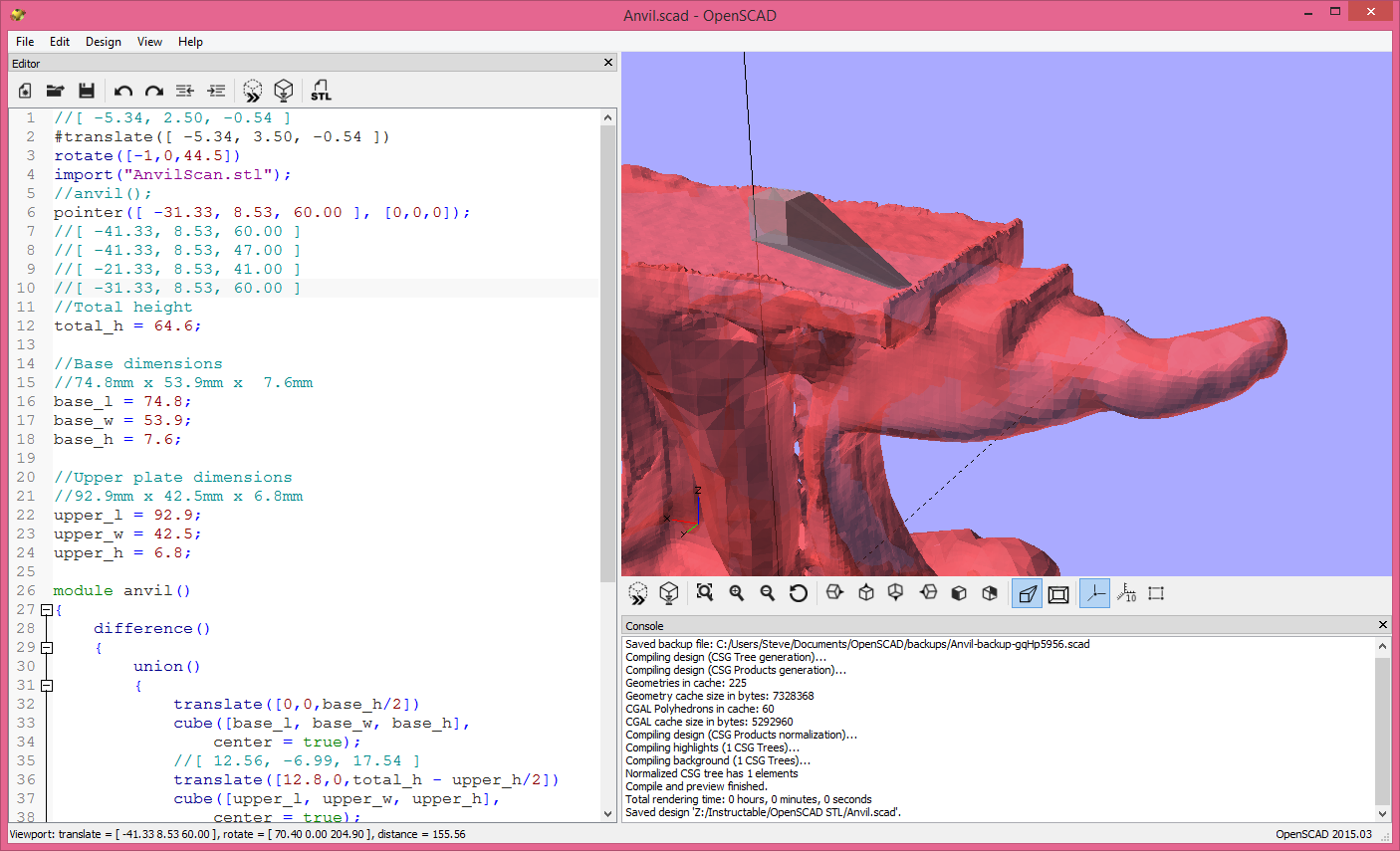Zoom in on the 3D viewport

pyautogui.click(x=736, y=592)
